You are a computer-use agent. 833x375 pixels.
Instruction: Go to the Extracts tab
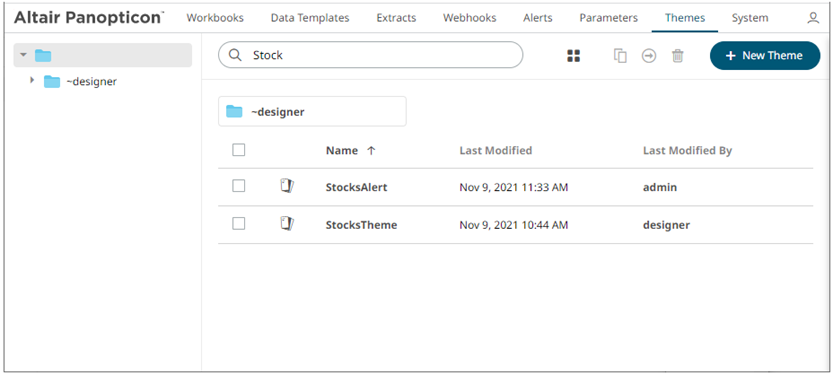click(x=396, y=18)
